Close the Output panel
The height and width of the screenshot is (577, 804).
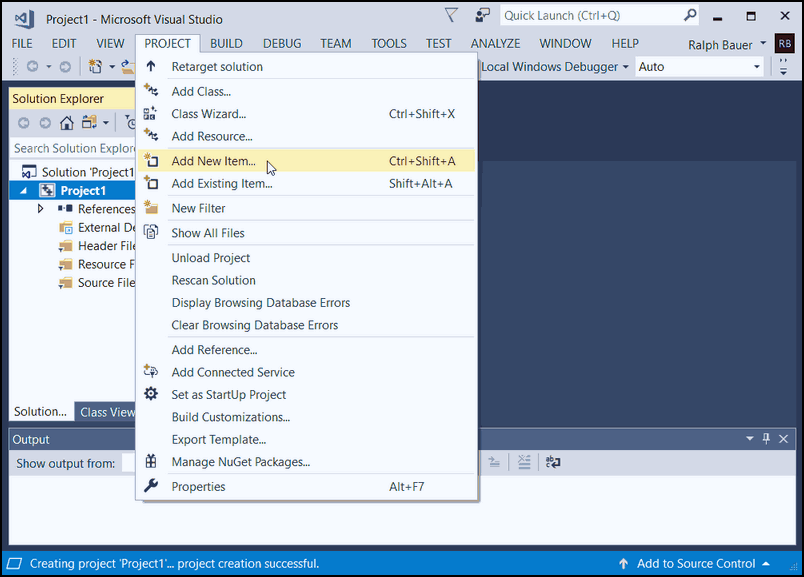coord(783,439)
